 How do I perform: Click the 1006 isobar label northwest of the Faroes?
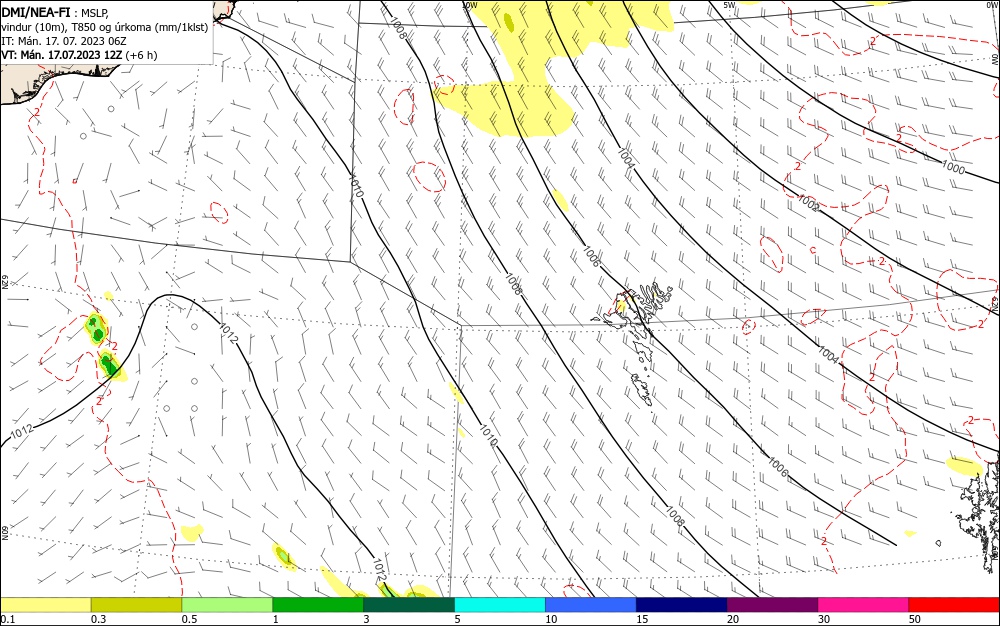coord(591,256)
